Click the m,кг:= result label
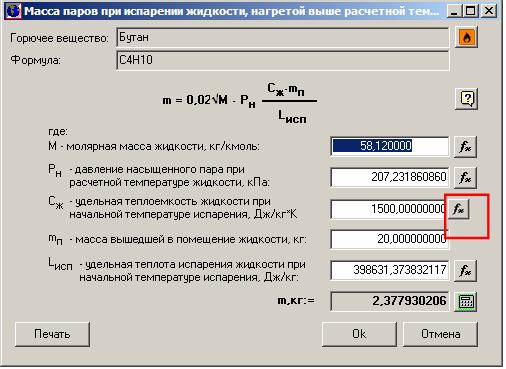 click(x=296, y=300)
